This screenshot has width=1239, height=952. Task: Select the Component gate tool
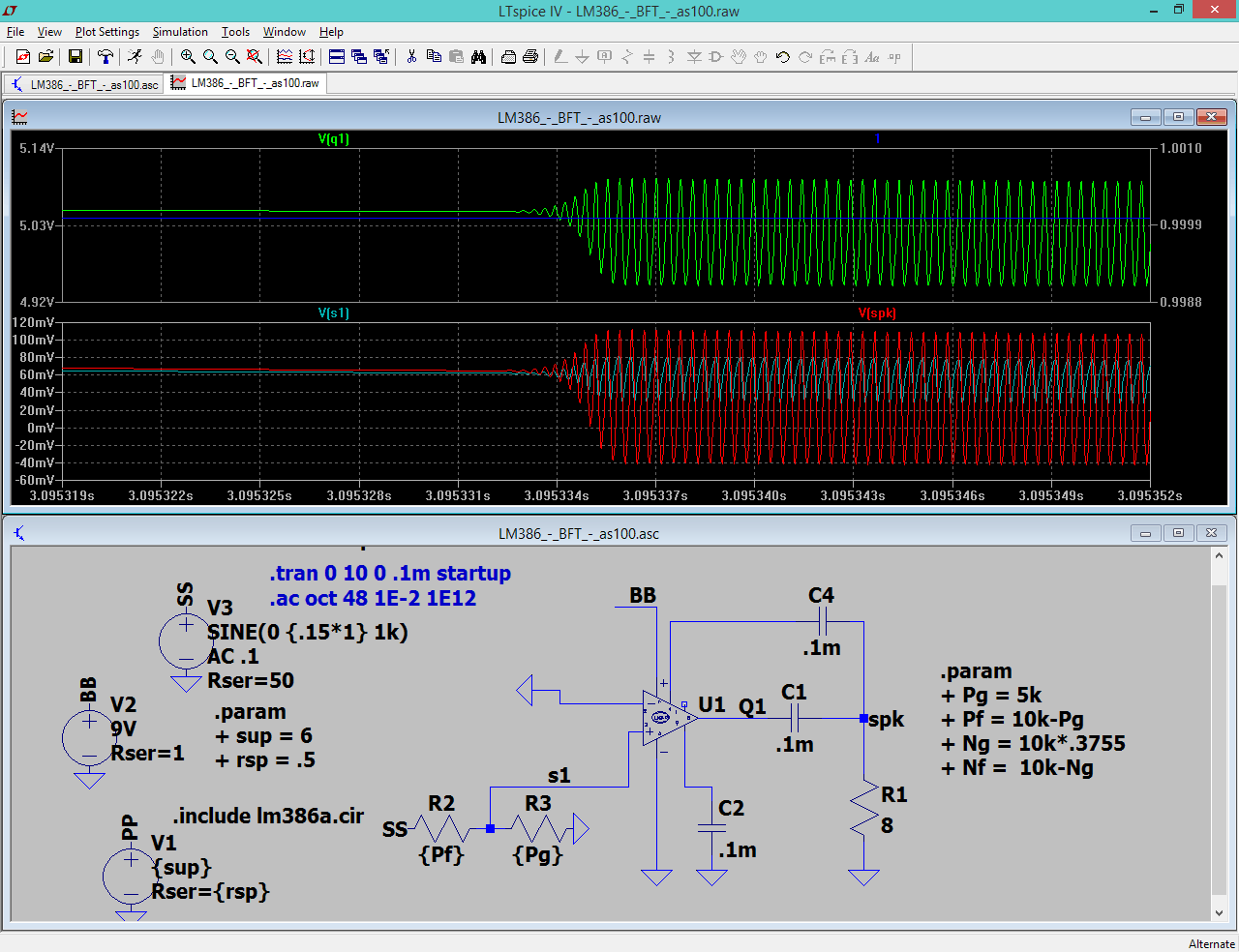(716, 57)
